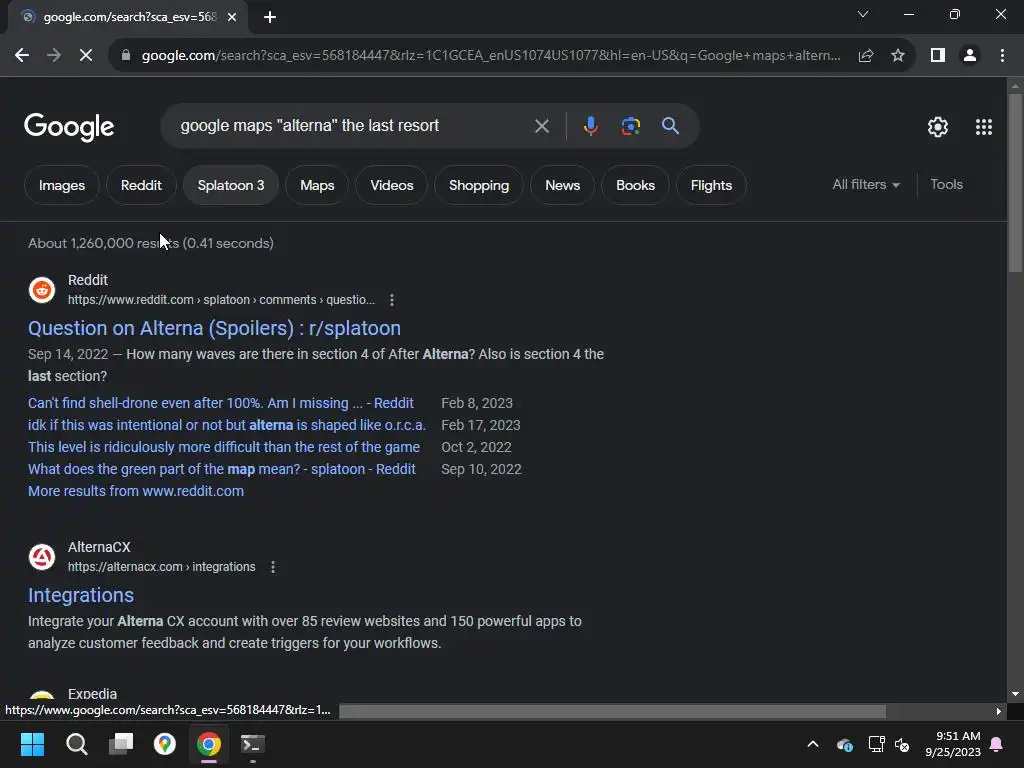
Task: Open the clock showing 9:51 AM
Action: (x=953, y=744)
